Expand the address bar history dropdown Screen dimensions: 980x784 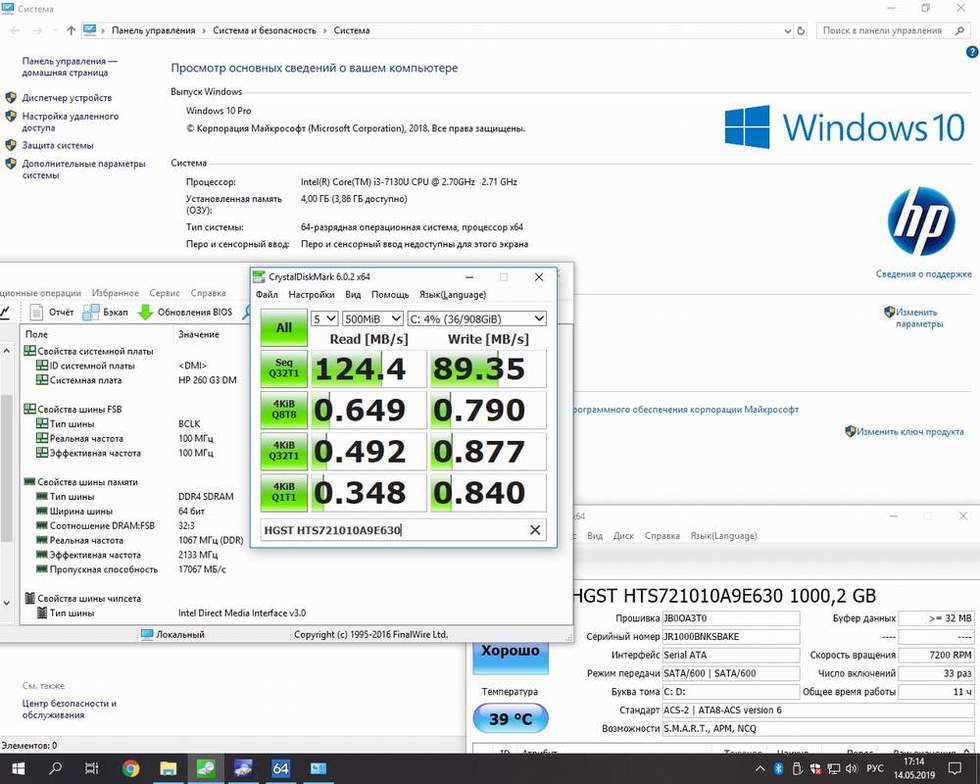pyautogui.click(x=787, y=31)
